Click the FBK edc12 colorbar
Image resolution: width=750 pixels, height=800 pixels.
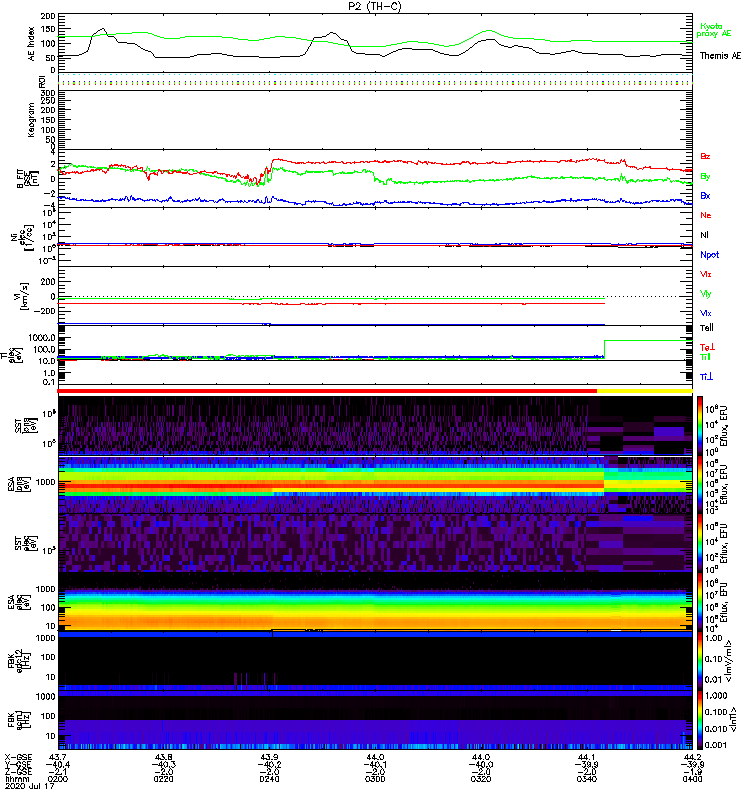coord(700,661)
